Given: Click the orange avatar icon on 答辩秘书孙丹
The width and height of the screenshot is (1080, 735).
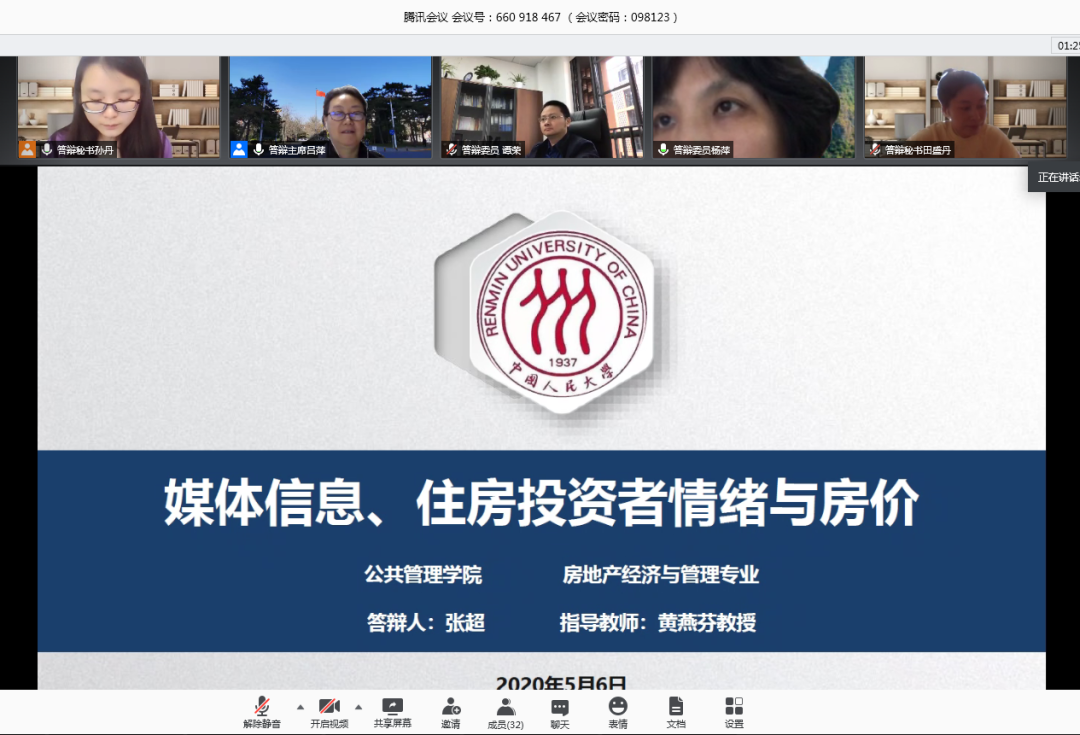Looking at the screenshot, I should (x=28, y=149).
